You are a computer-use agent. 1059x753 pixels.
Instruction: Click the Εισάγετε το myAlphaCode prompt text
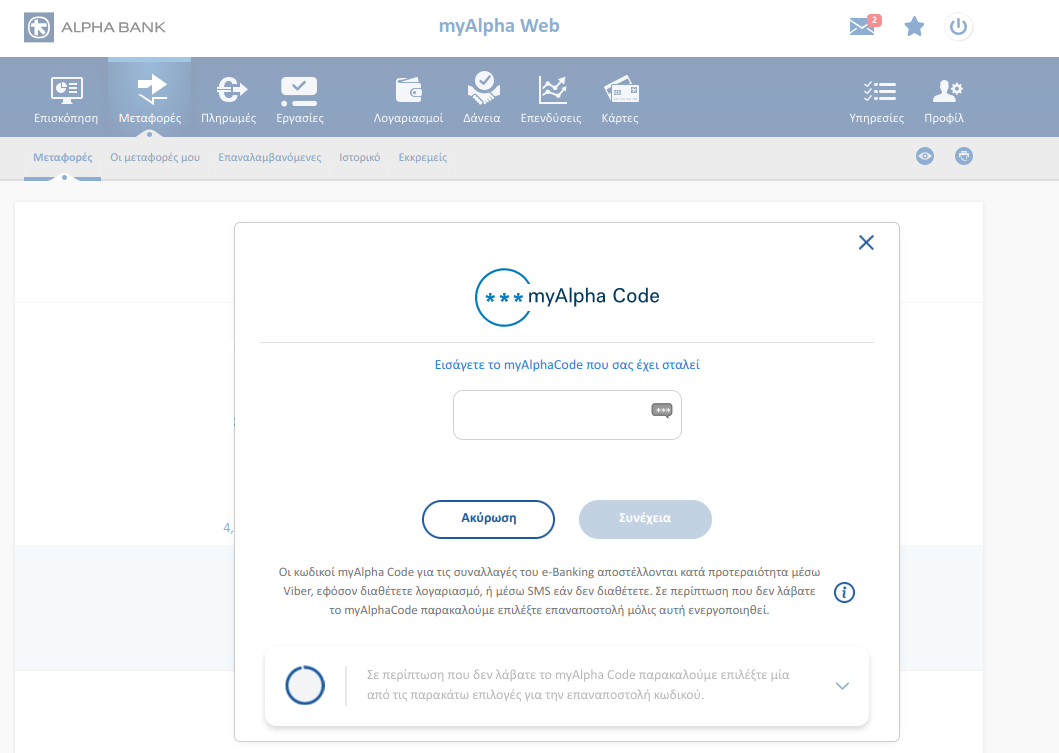point(567,365)
